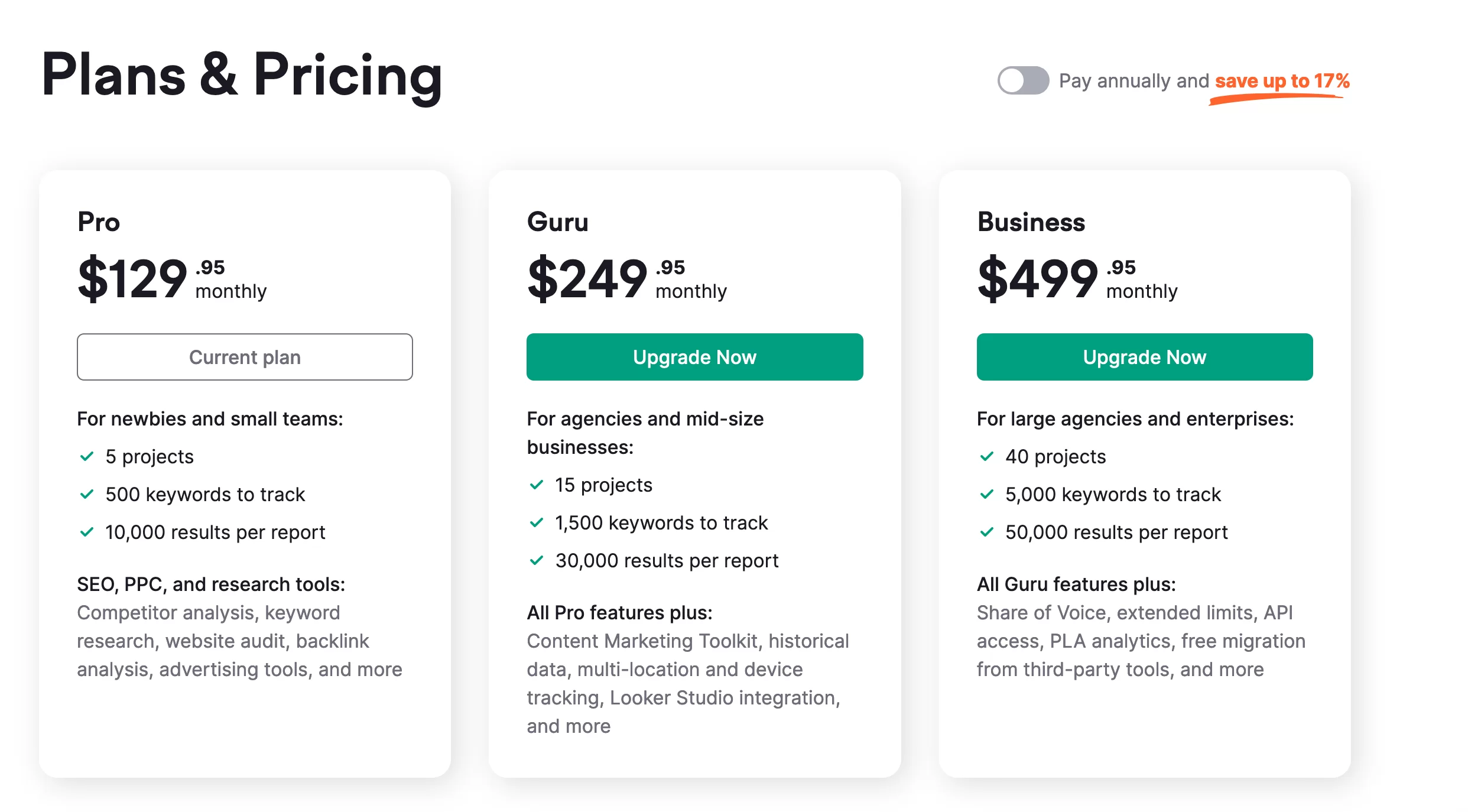
Task: Click the checkmark beside 50,000 results per report
Action: pos(987,532)
